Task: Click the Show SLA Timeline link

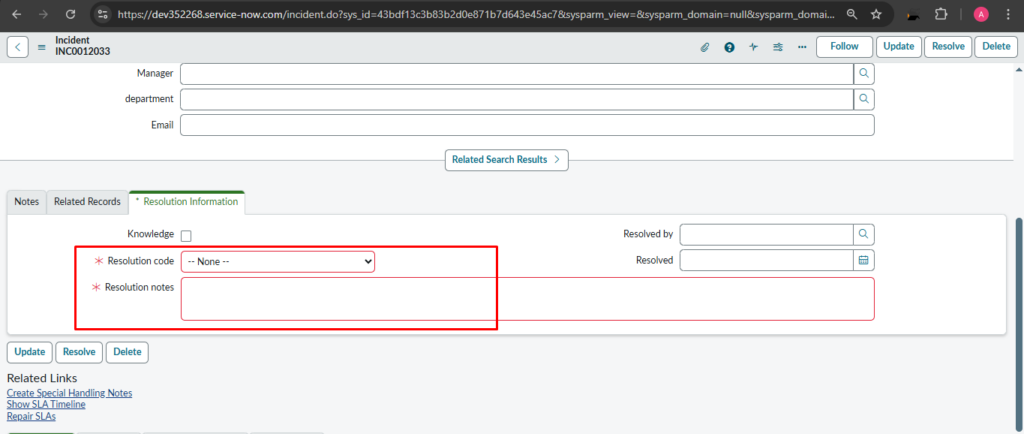Action: pos(46,405)
